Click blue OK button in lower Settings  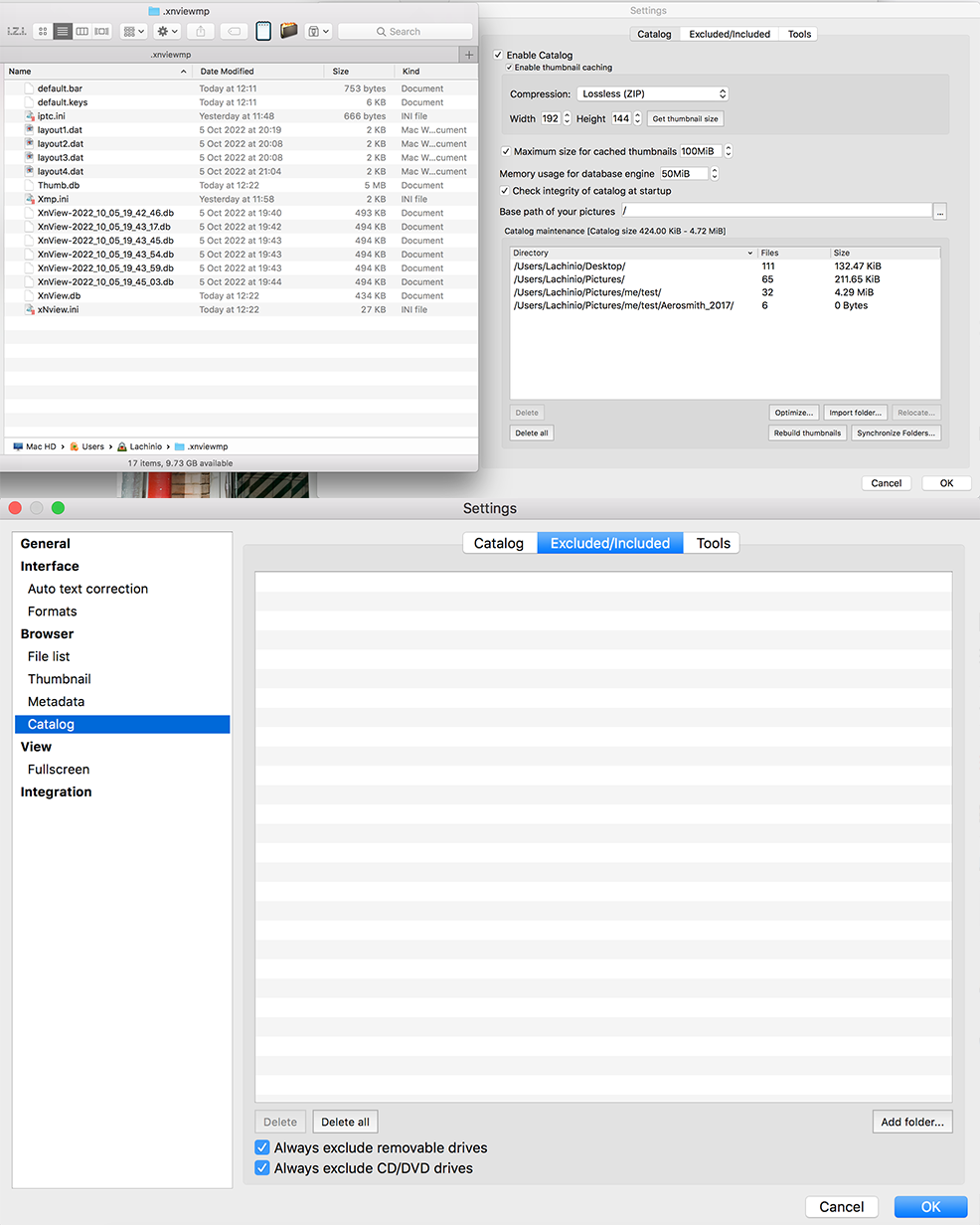930,1207
